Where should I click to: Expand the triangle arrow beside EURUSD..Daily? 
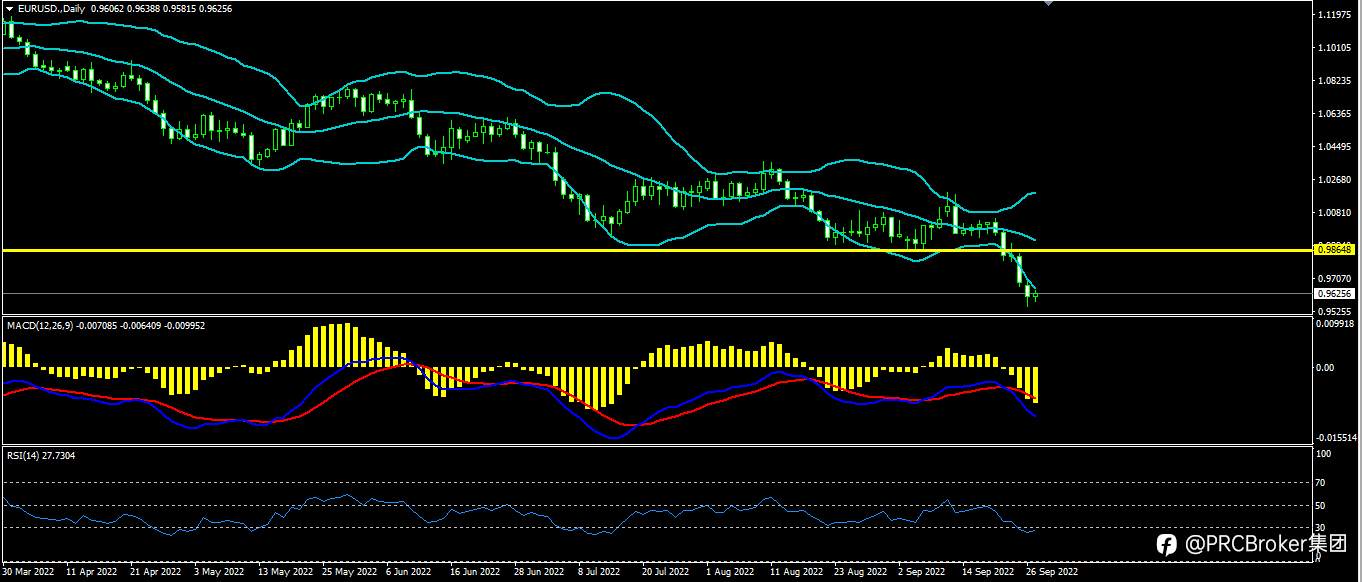click(9, 8)
